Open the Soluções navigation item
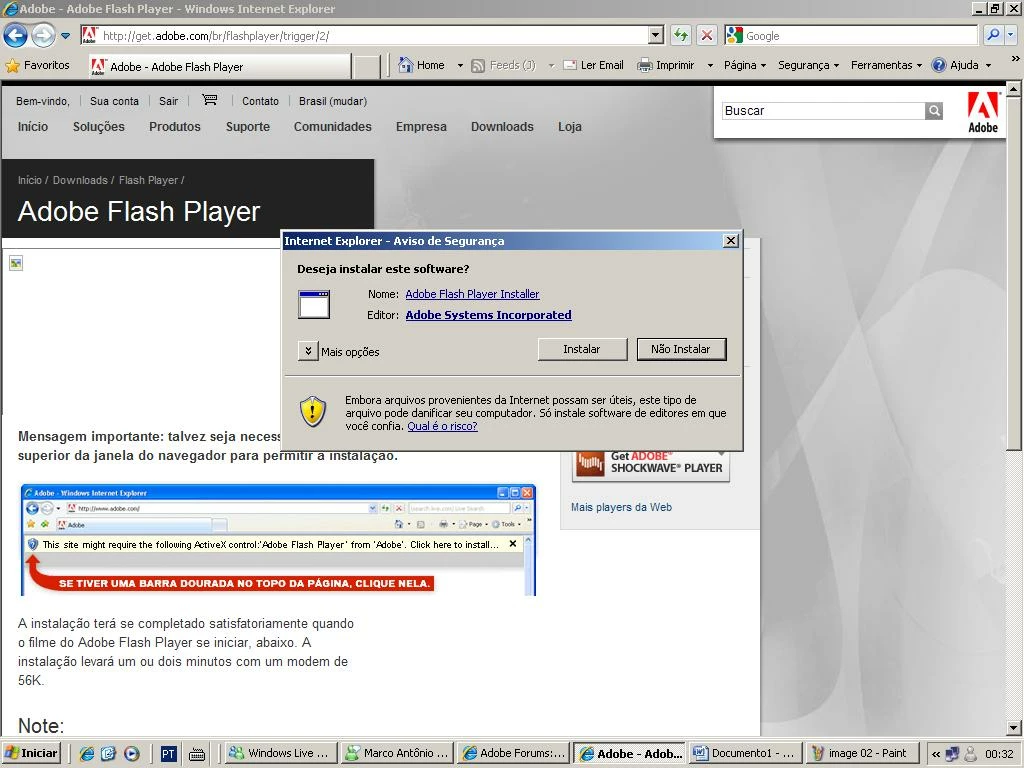Viewport: 1024px width, 768px height. click(99, 127)
